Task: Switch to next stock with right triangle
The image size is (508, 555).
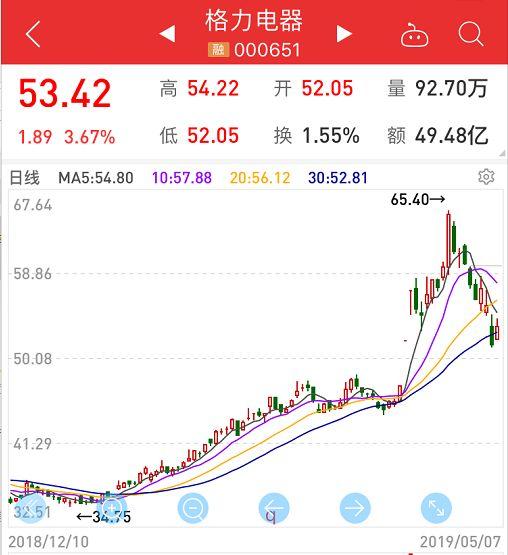Action: 344,34
